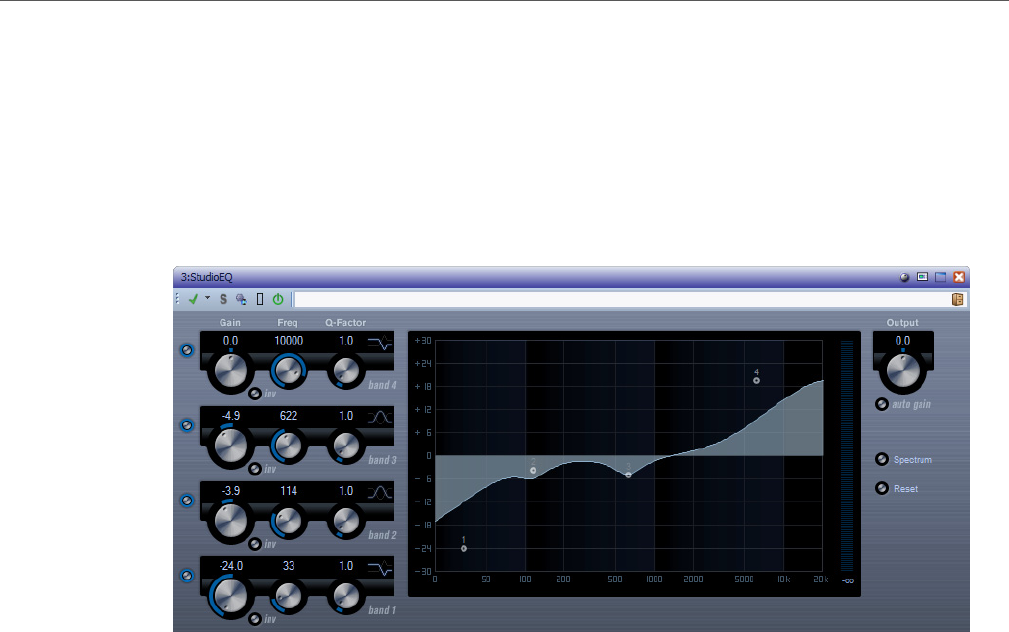Click the band 4 shelf filter type icon
1009x632 pixels.
pos(380,342)
